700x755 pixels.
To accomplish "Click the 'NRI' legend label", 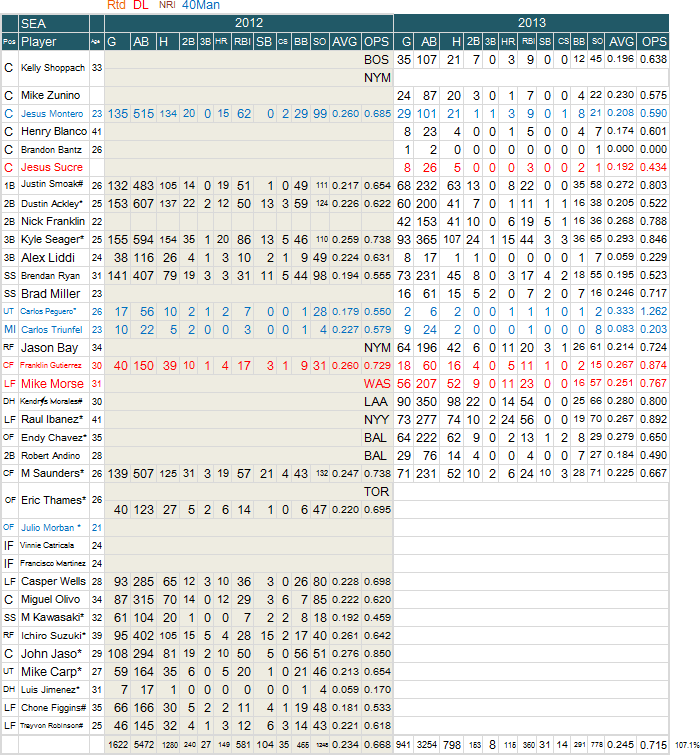I will tap(167, 5).
